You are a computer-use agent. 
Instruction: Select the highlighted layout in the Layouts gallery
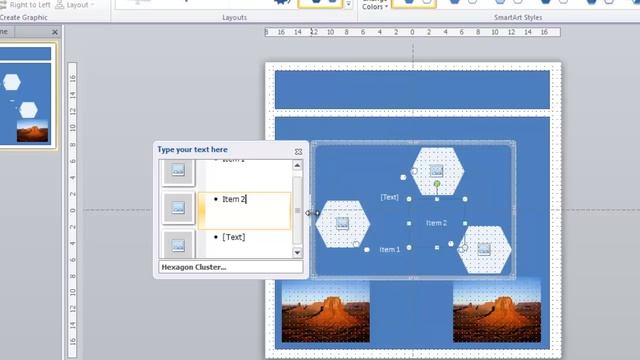pyautogui.click(x=320, y=4)
